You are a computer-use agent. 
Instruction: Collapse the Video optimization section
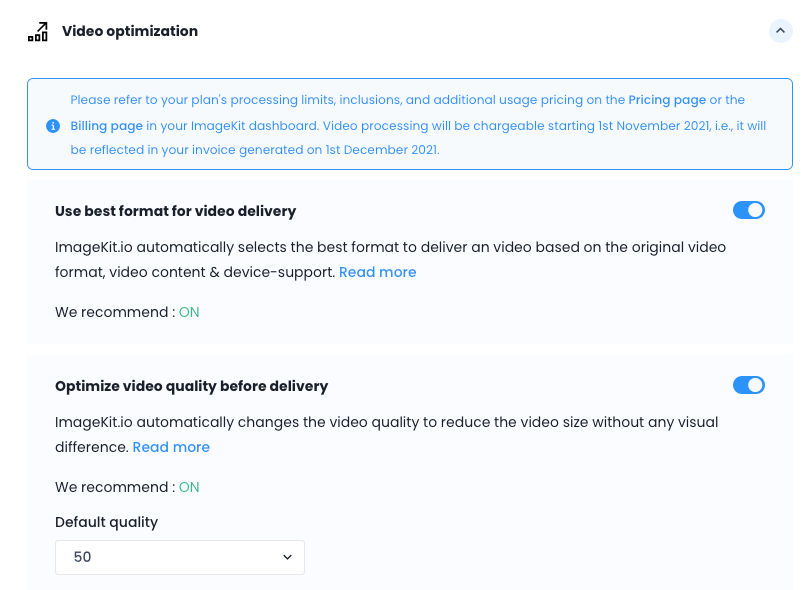pos(780,31)
